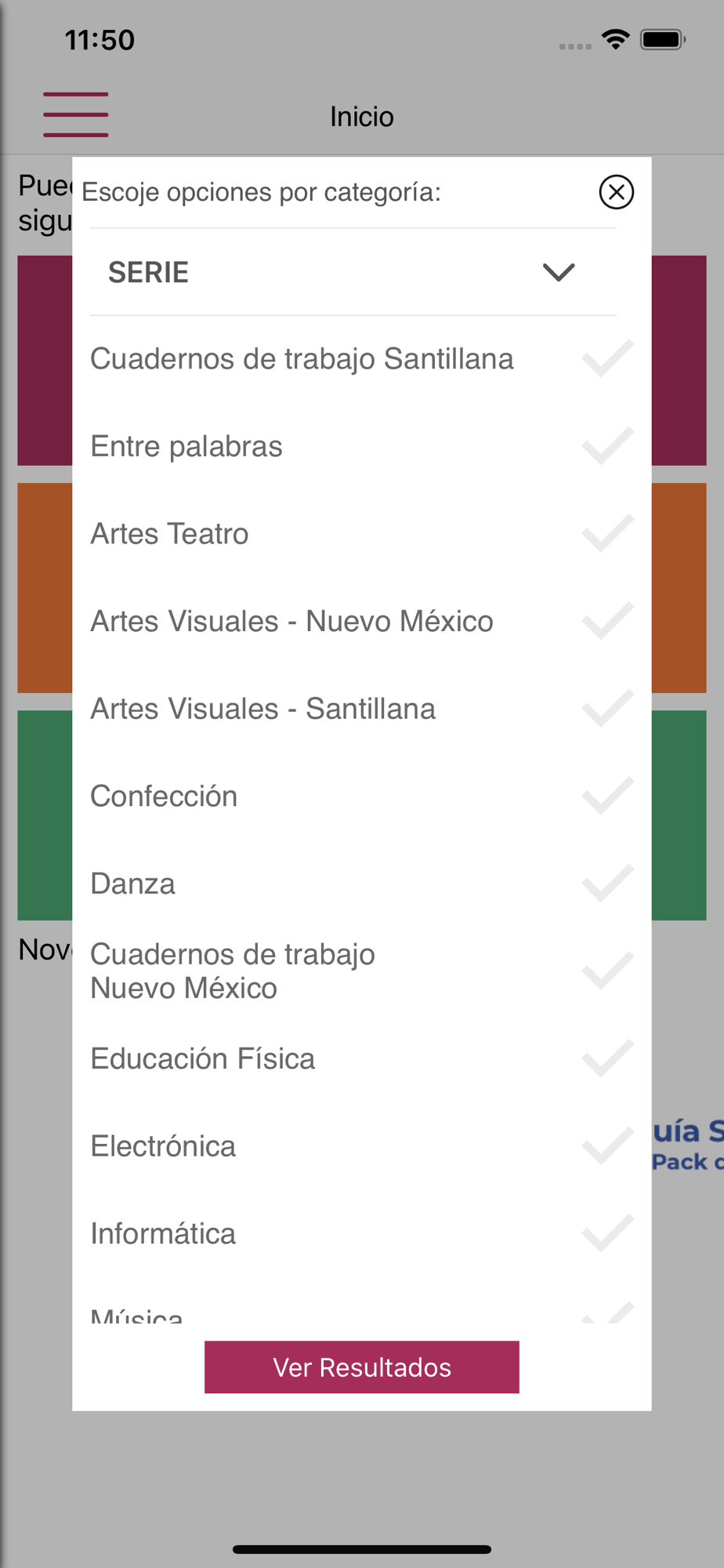Tick the Electrónica checkmark icon
The image size is (724, 1568).
[x=608, y=1145]
